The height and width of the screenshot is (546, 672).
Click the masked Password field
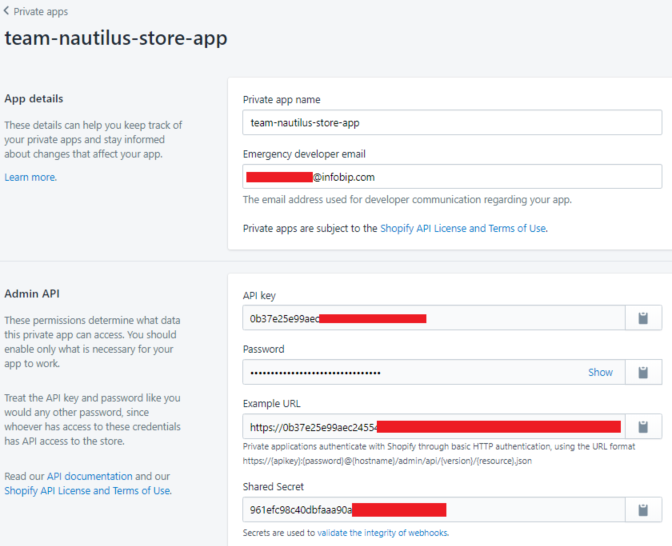pos(410,372)
